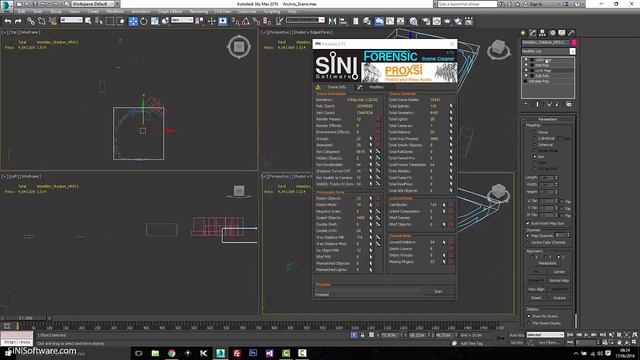The width and height of the screenshot is (640, 360).
Task: Click Configure Modifier Sets icon
Action: (569, 104)
